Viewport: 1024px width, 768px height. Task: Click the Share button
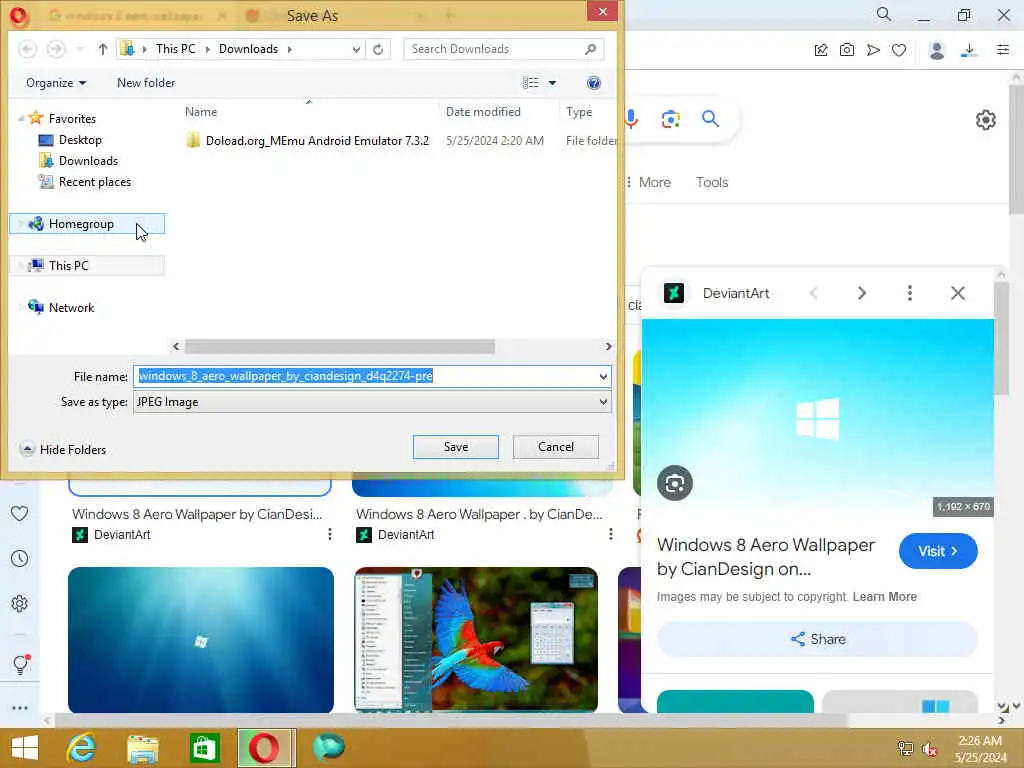point(818,639)
